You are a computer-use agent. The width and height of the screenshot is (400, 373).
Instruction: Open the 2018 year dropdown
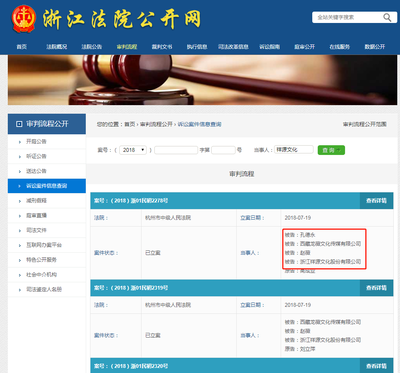coord(133,150)
